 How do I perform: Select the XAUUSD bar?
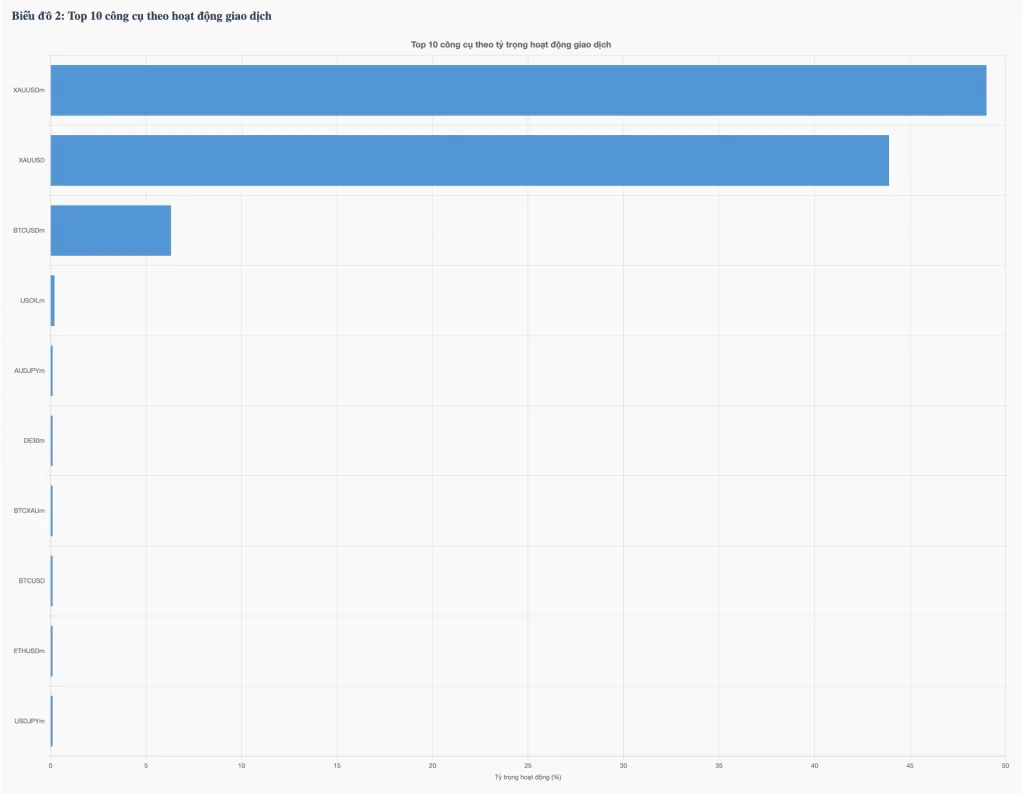[469, 160]
